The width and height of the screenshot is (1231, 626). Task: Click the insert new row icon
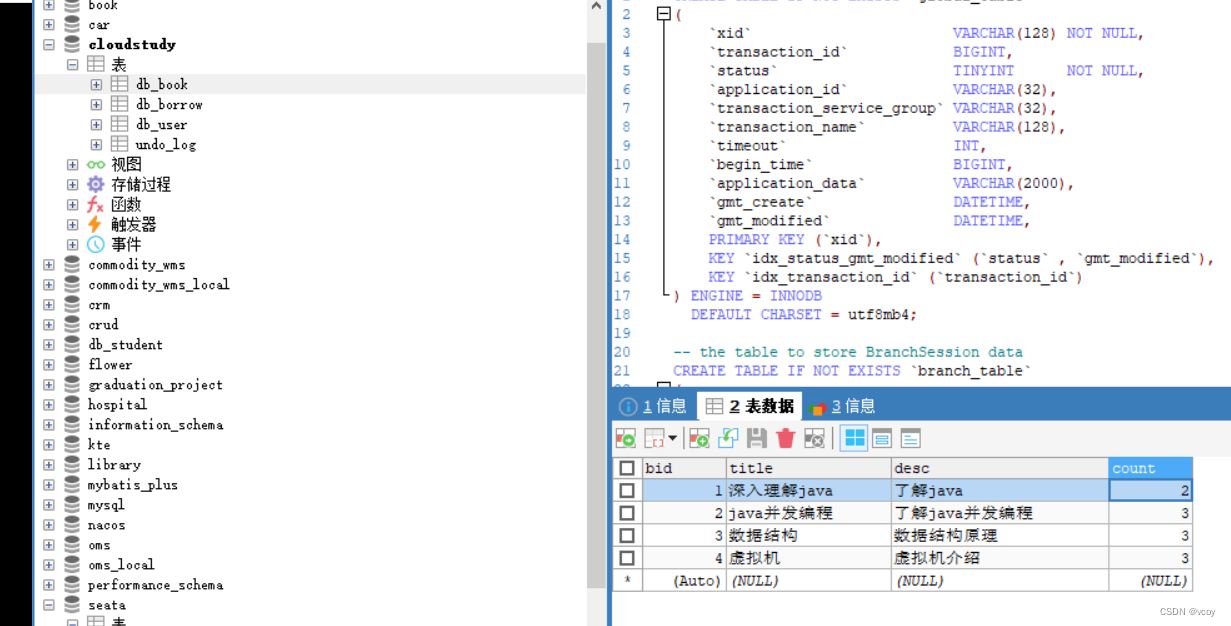[699, 438]
